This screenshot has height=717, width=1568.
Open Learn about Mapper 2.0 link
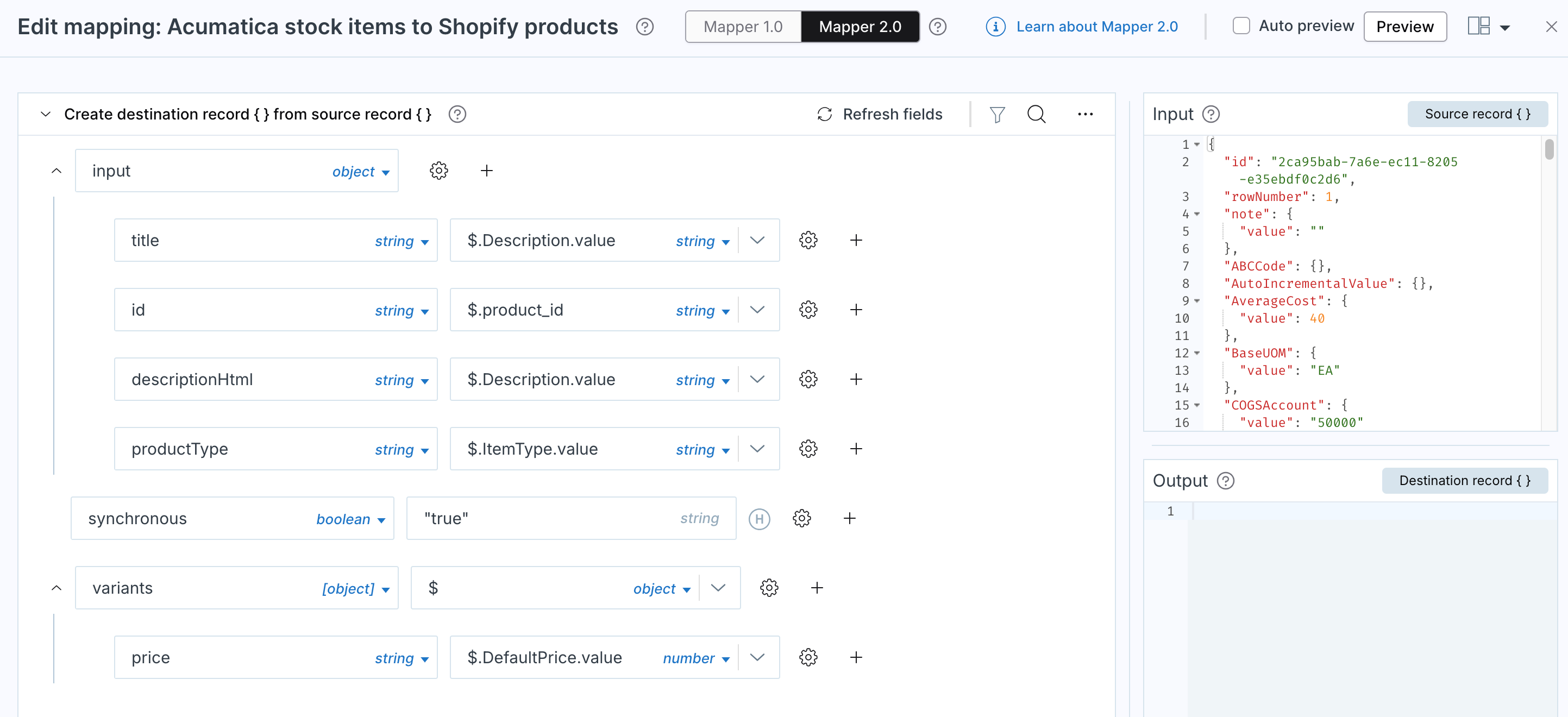pyautogui.click(x=1097, y=27)
